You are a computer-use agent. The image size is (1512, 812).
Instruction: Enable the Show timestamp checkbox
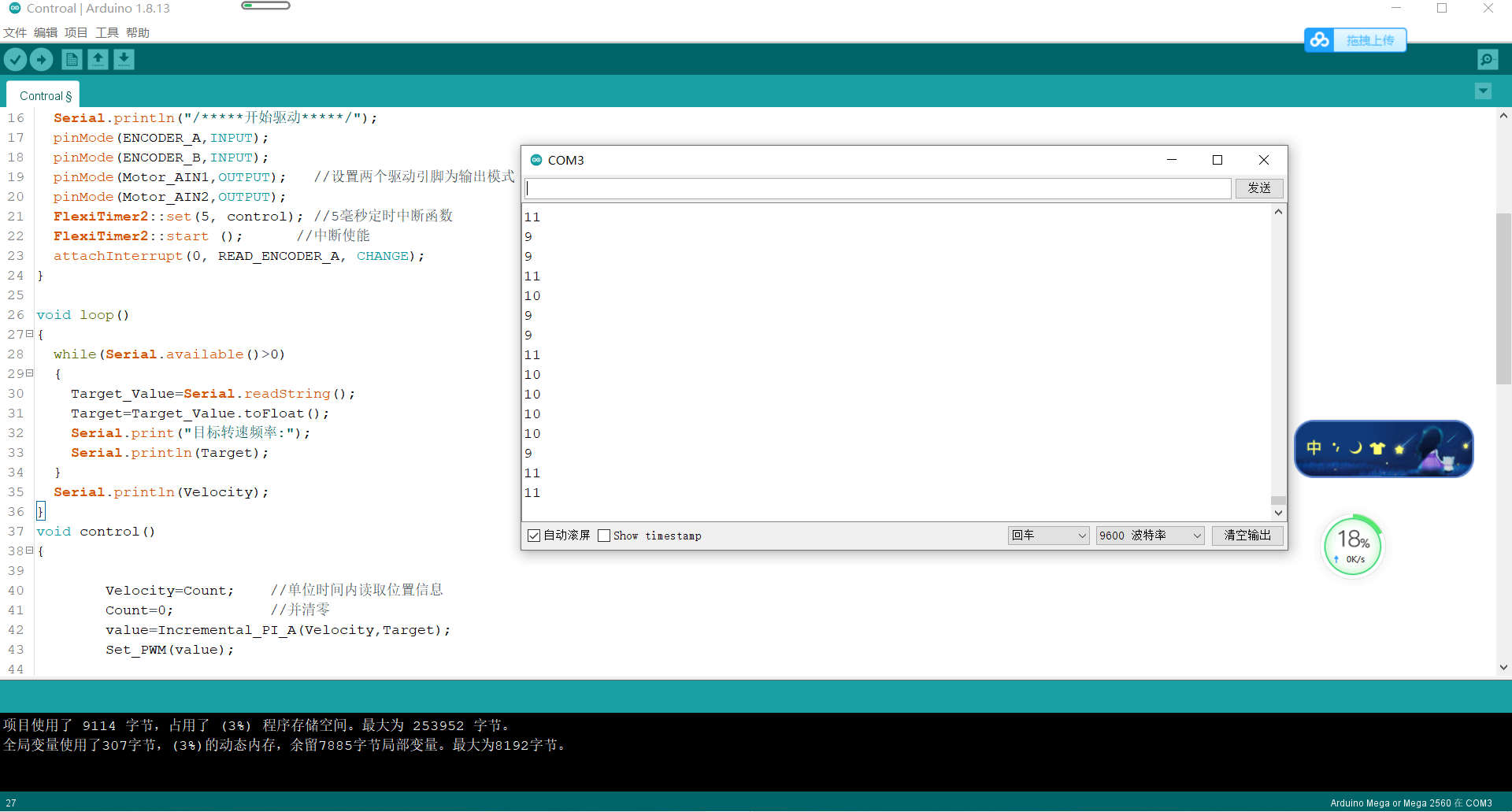pos(605,535)
